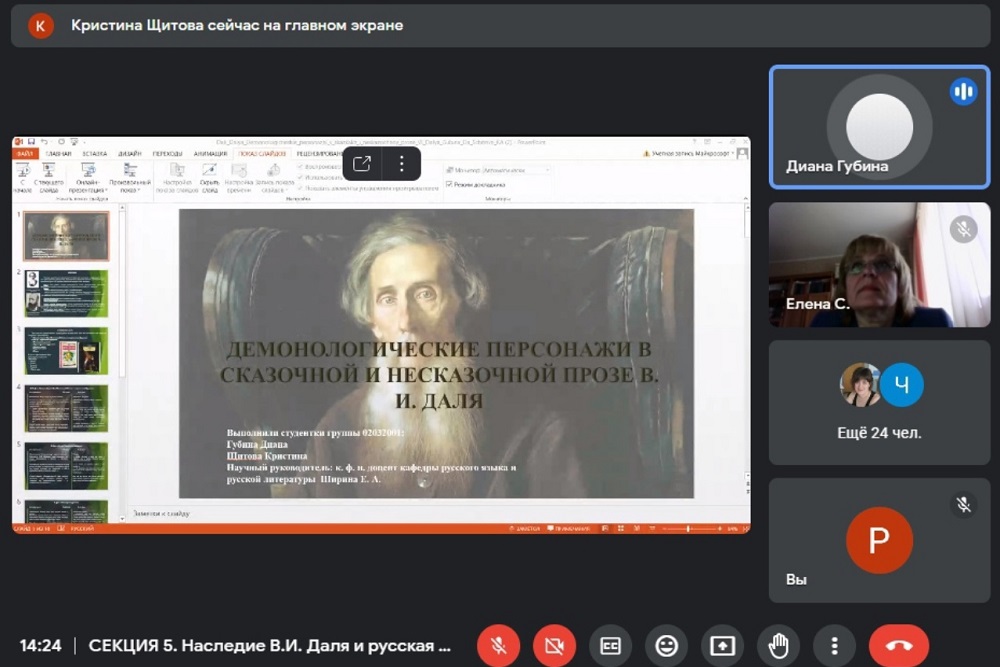Toggle the Режим докладчика checkbox

[449, 184]
